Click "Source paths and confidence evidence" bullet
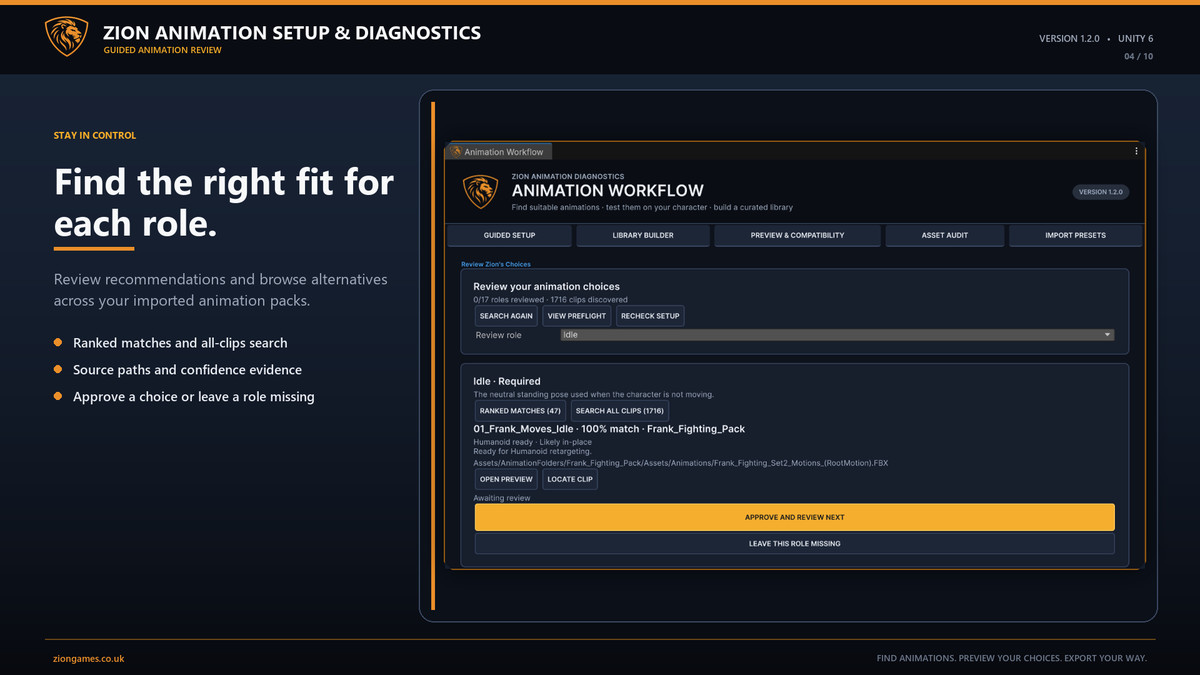The image size is (1200, 675). tap(187, 370)
